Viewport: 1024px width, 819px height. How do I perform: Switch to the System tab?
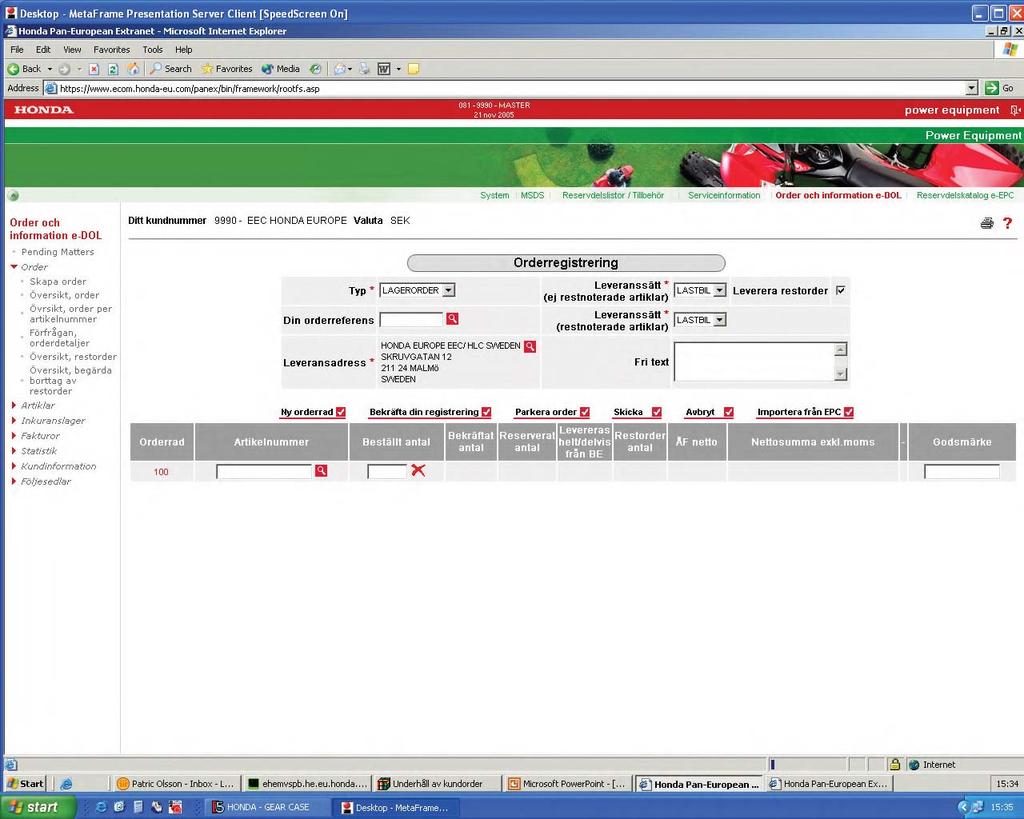[x=494, y=195]
